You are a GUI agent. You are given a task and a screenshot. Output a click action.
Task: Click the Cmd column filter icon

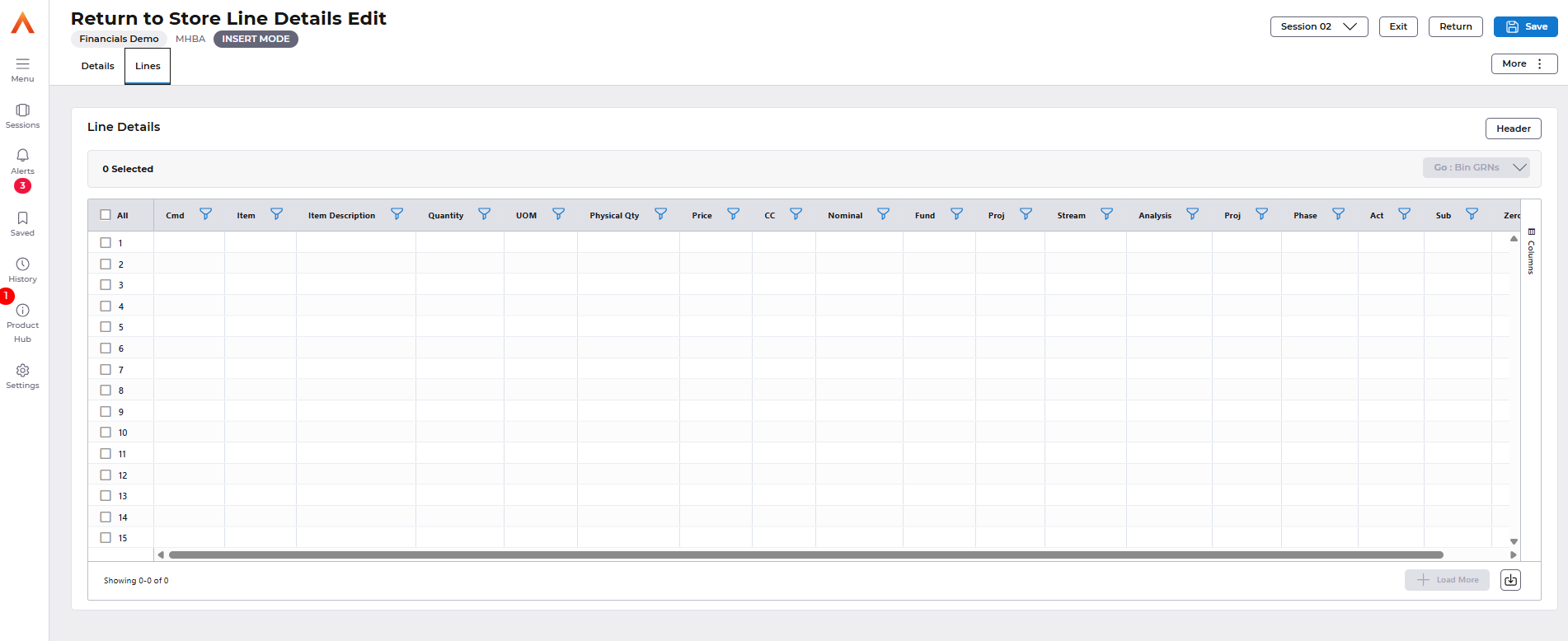(x=206, y=214)
